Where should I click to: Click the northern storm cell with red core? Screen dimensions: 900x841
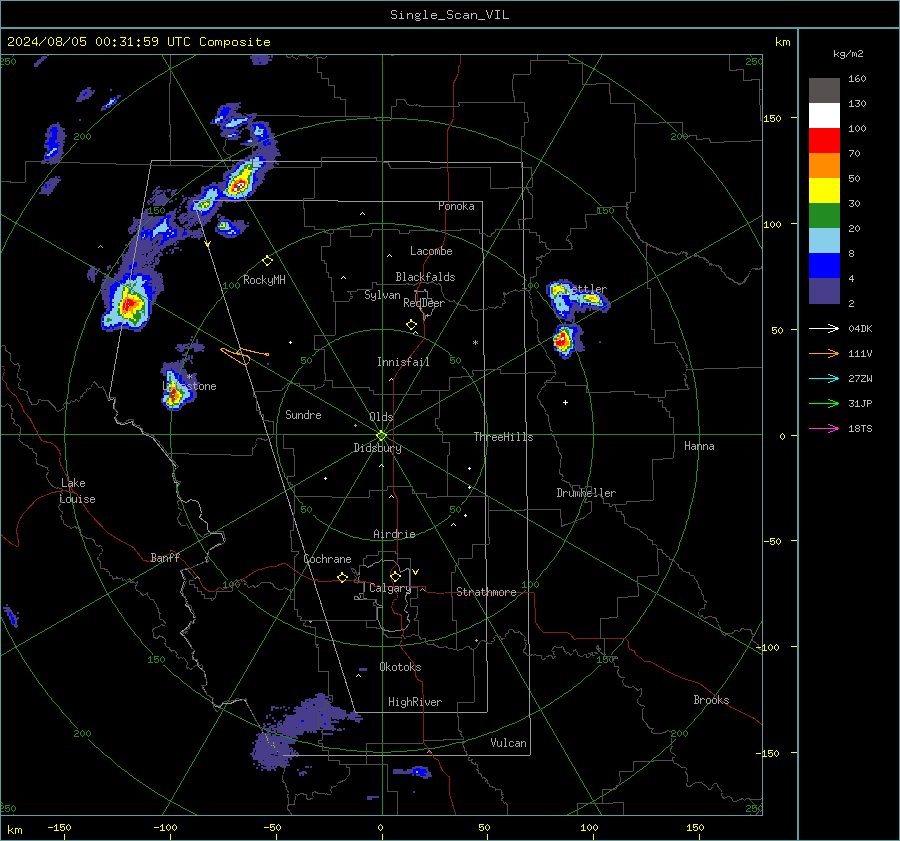point(240,182)
